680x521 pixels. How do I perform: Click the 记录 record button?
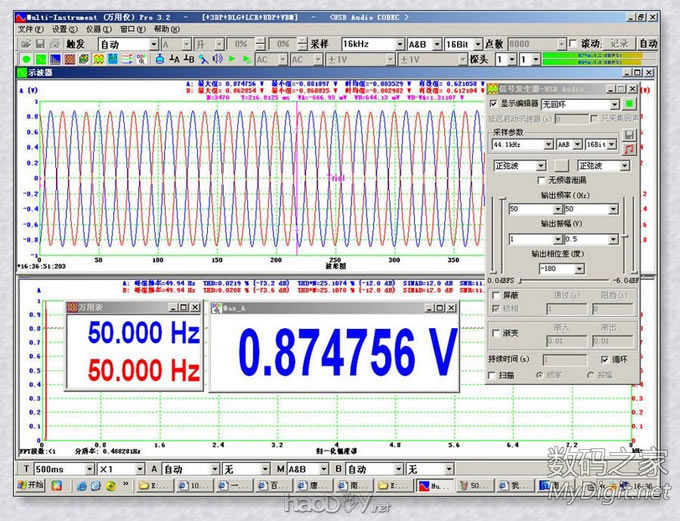[x=619, y=44]
